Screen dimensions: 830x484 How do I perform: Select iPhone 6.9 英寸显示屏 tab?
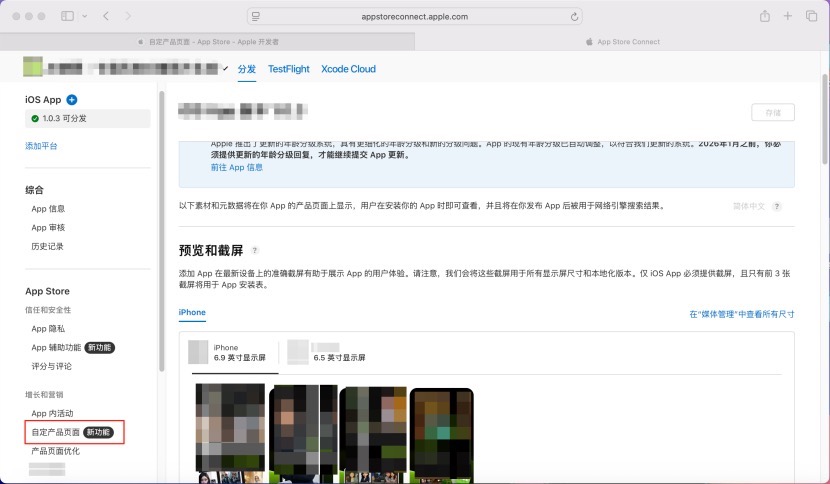pos(234,353)
